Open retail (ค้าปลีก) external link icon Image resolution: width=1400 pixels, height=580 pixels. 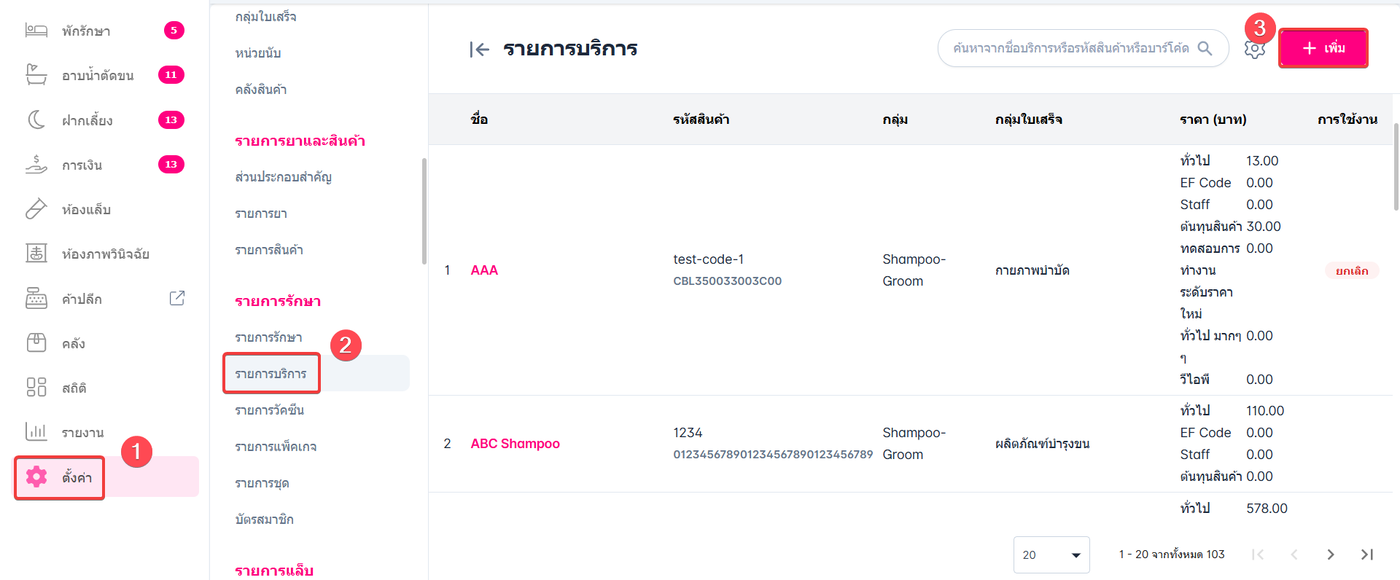(177, 298)
